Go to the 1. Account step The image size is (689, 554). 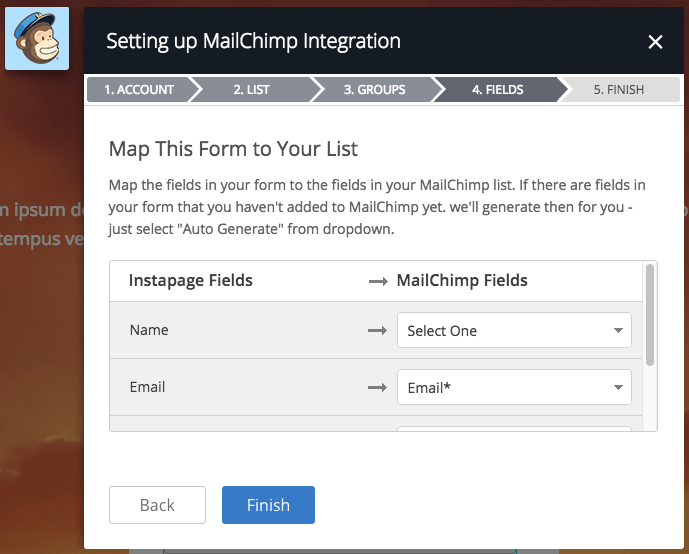139,90
